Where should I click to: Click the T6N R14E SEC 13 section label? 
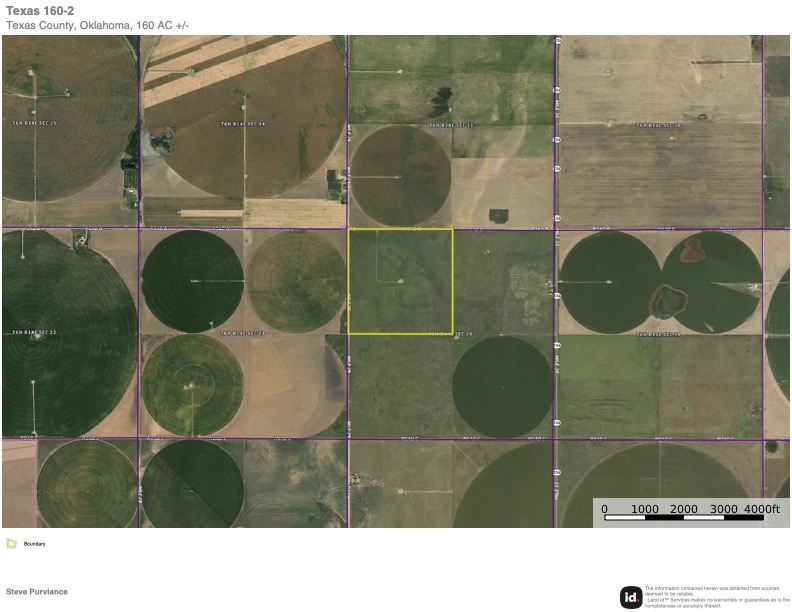click(450, 125)
